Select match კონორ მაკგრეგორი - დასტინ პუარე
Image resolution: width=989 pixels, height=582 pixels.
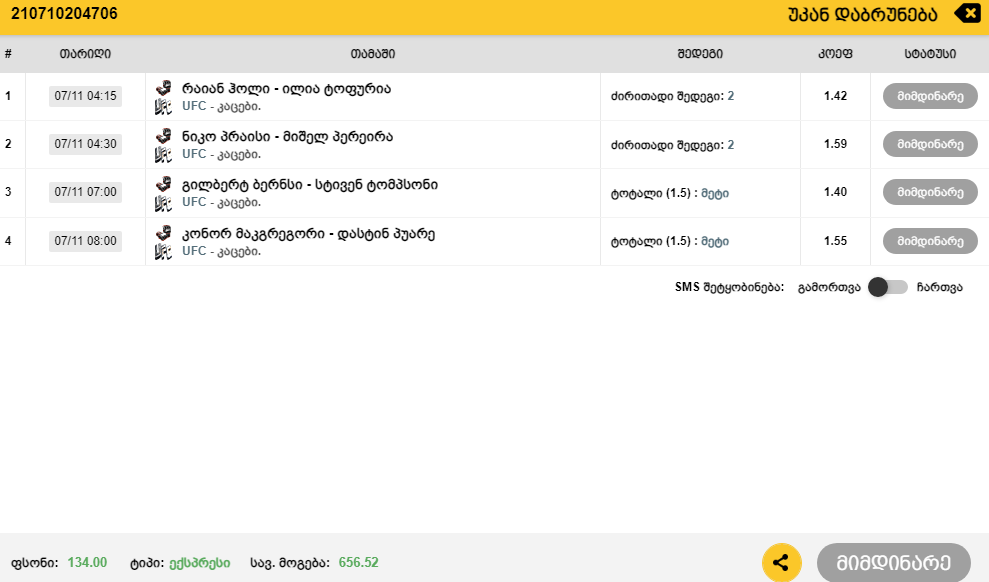pyautogui.click(x=308, y=234)
